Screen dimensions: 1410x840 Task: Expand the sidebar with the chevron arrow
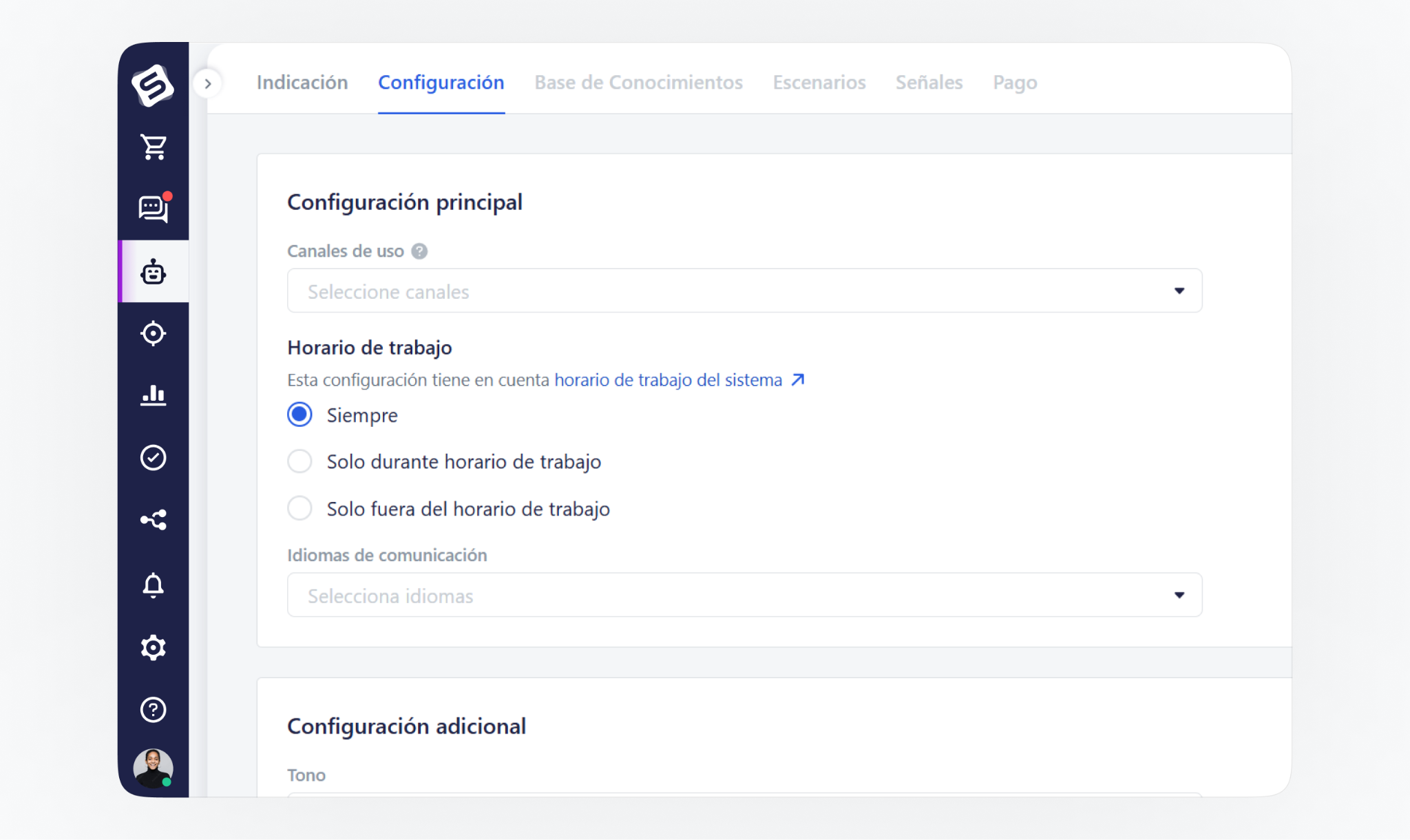click(208, 84)
